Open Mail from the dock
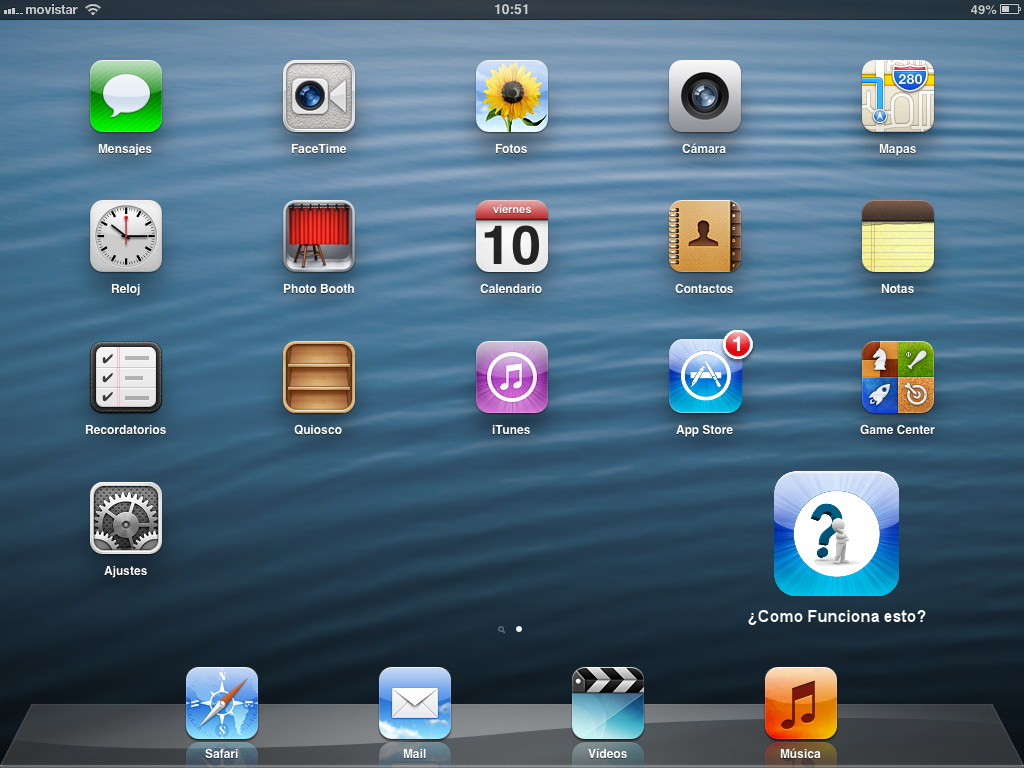The image size is (1024, 768). pos(415,703)
